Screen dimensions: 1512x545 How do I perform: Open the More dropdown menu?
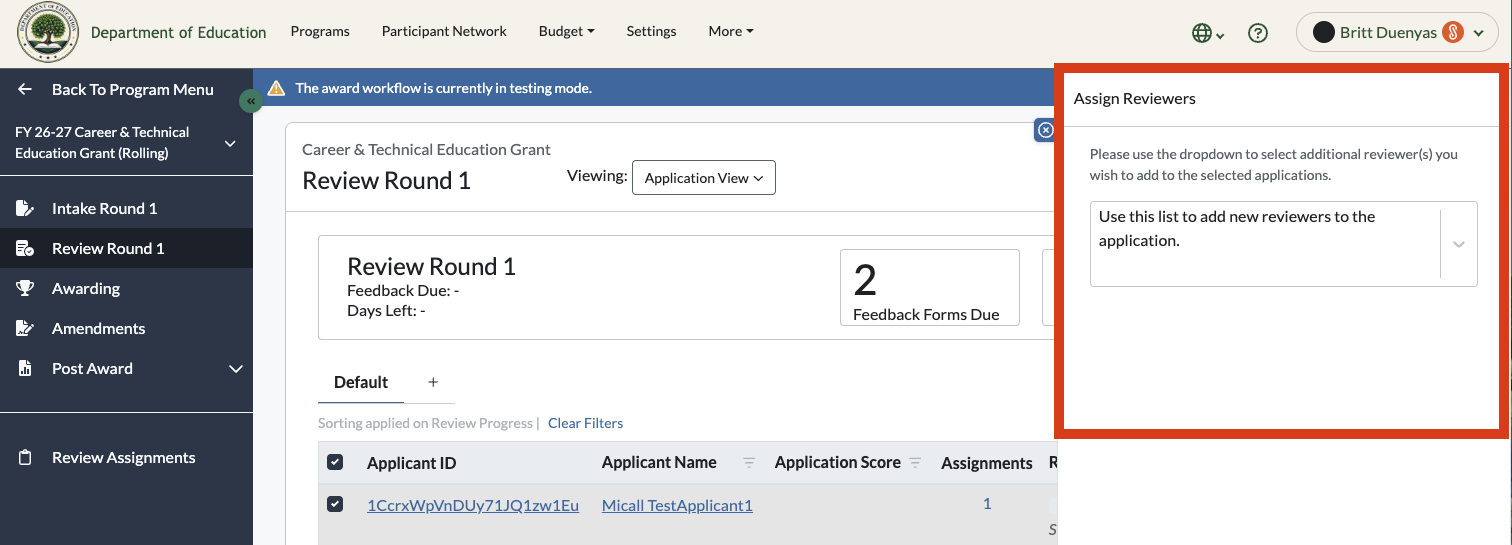pos(731,31)
